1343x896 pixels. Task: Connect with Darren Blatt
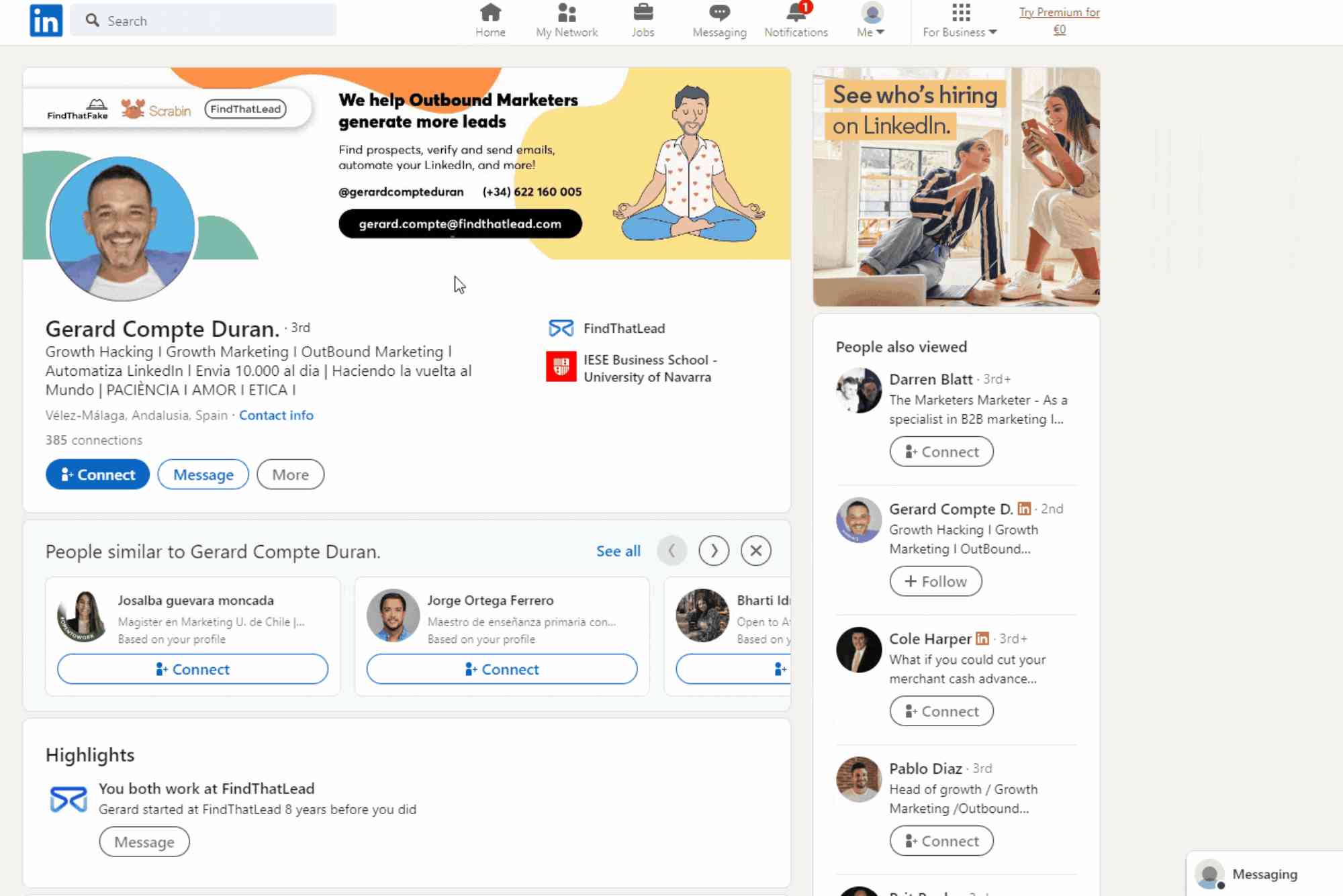(941, 451)
